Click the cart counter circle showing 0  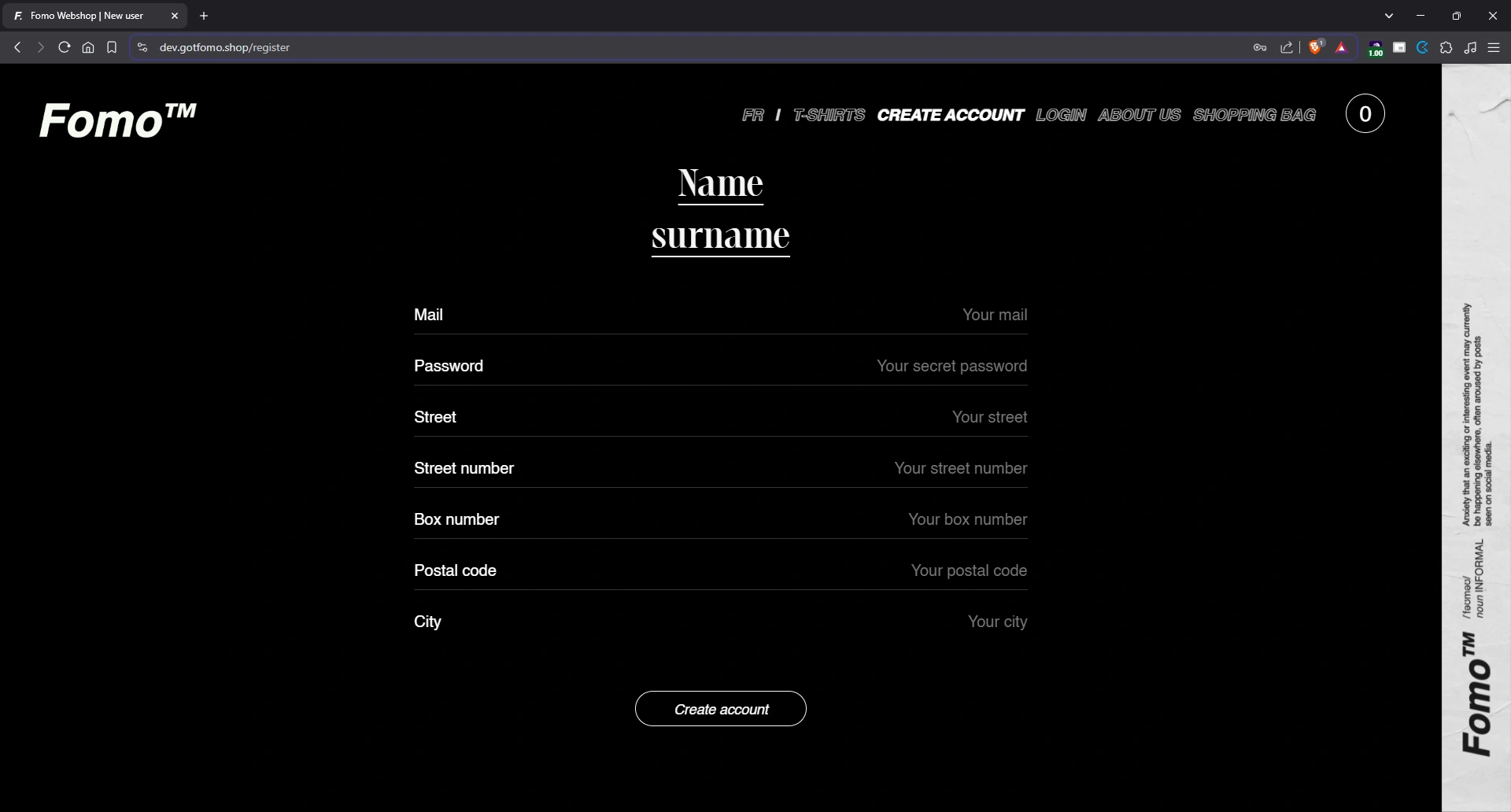tap(1365, 114)
